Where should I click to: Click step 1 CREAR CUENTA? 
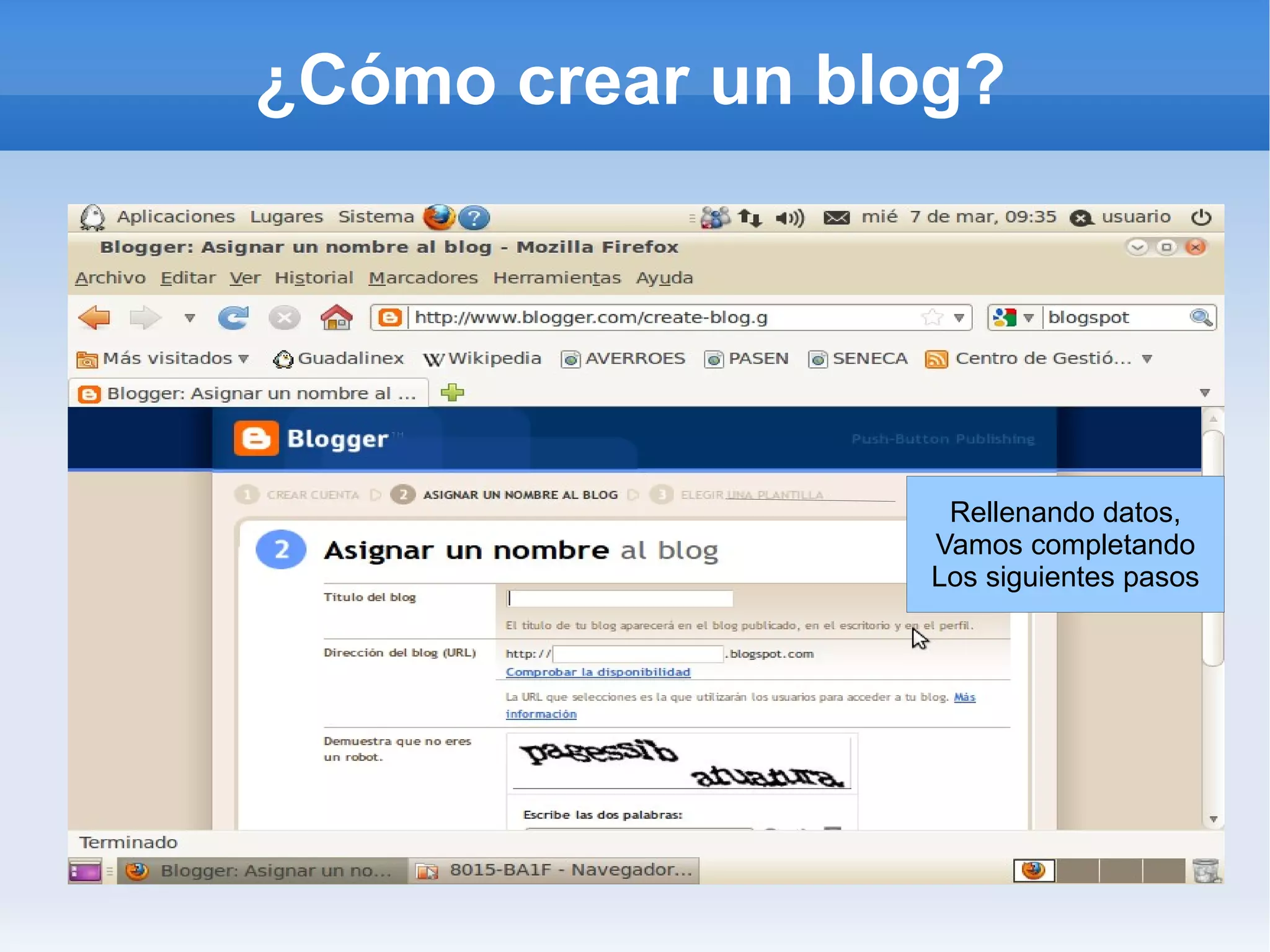tap(298, 495)
